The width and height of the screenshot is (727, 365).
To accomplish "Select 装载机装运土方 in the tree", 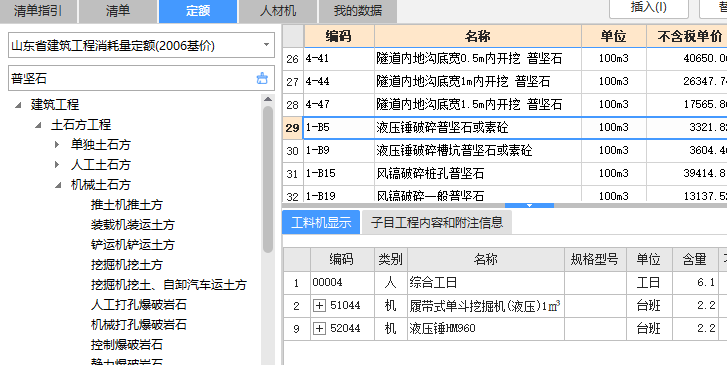I will point(133,224).
